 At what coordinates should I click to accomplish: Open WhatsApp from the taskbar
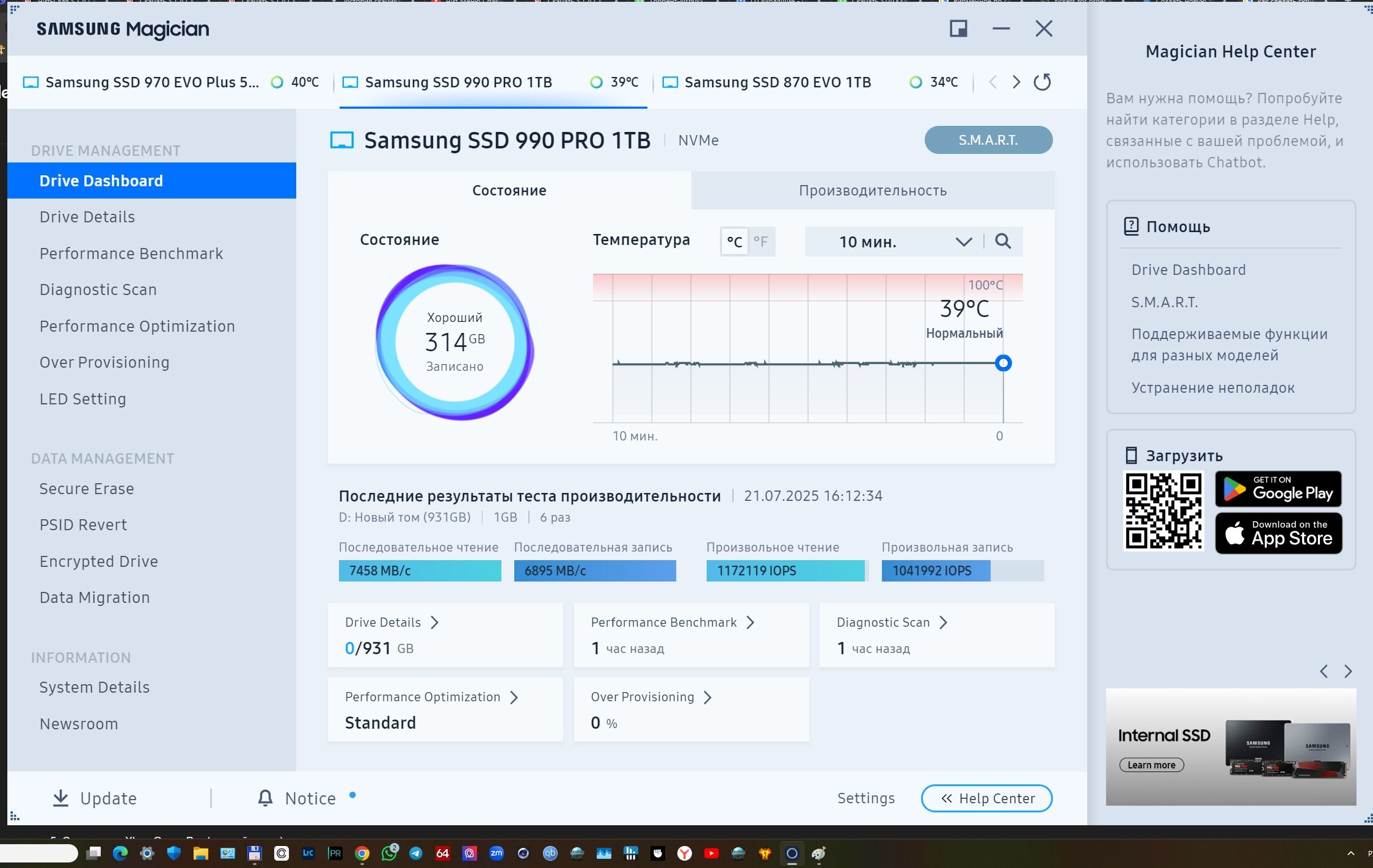pos(389,853)
